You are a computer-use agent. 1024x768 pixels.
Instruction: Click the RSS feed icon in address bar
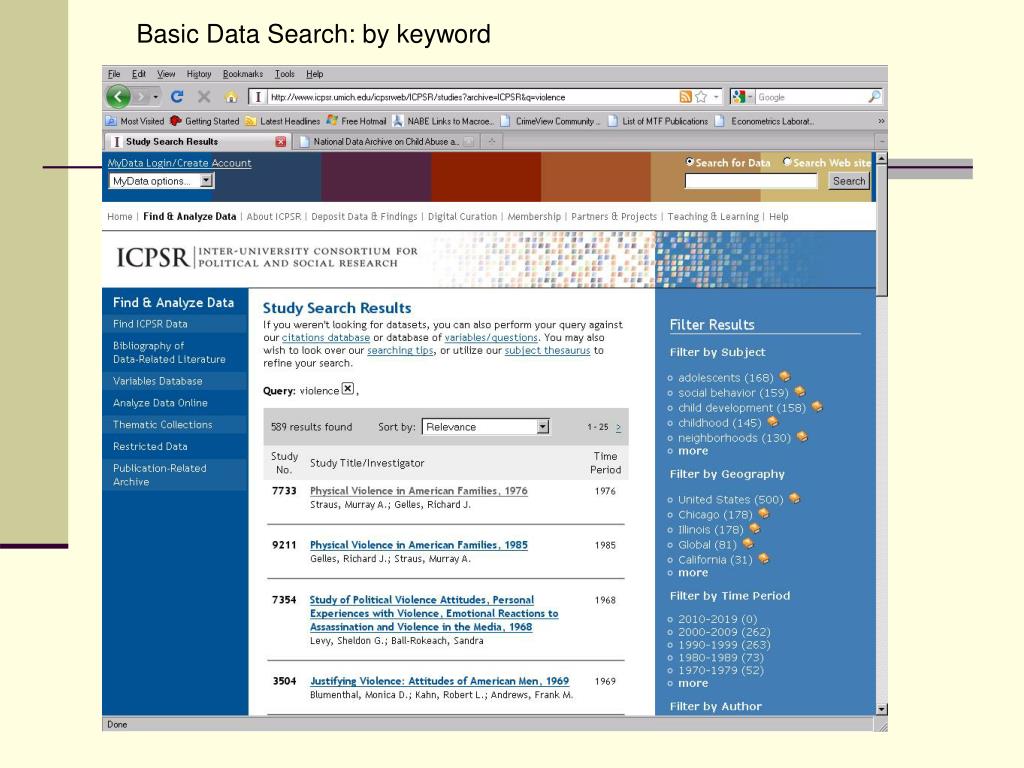coord(685,97)
